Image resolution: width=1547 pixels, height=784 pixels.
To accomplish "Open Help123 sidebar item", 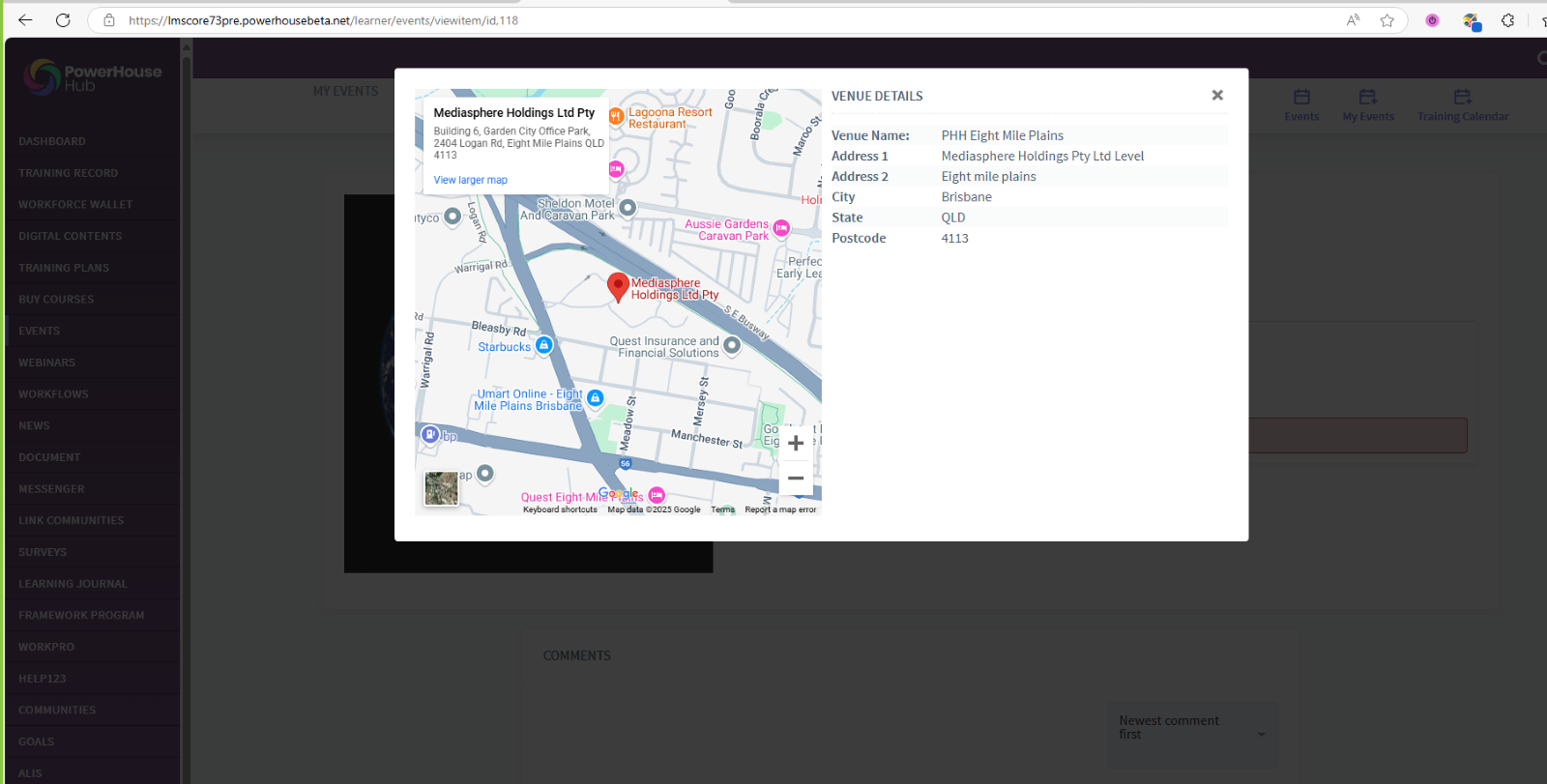I will tap(43, 679).
